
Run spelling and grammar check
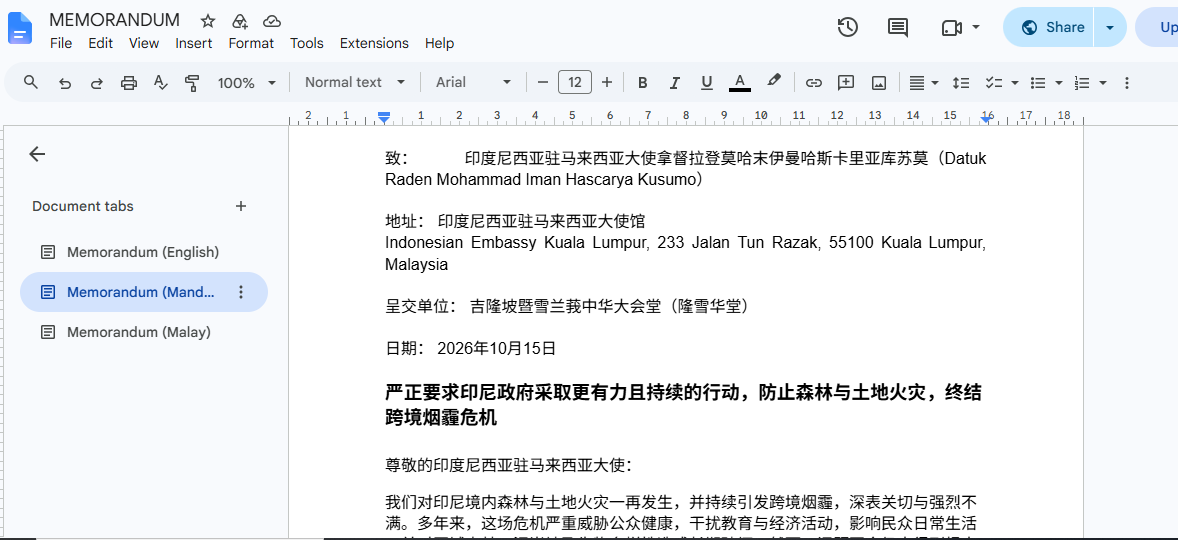[x=160, y=83]
